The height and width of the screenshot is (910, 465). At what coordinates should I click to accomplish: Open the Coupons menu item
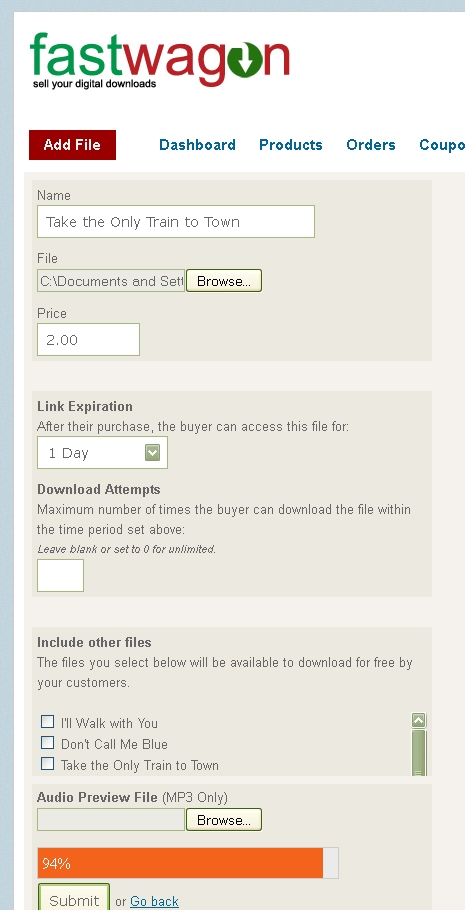click(x=442, y=145)
